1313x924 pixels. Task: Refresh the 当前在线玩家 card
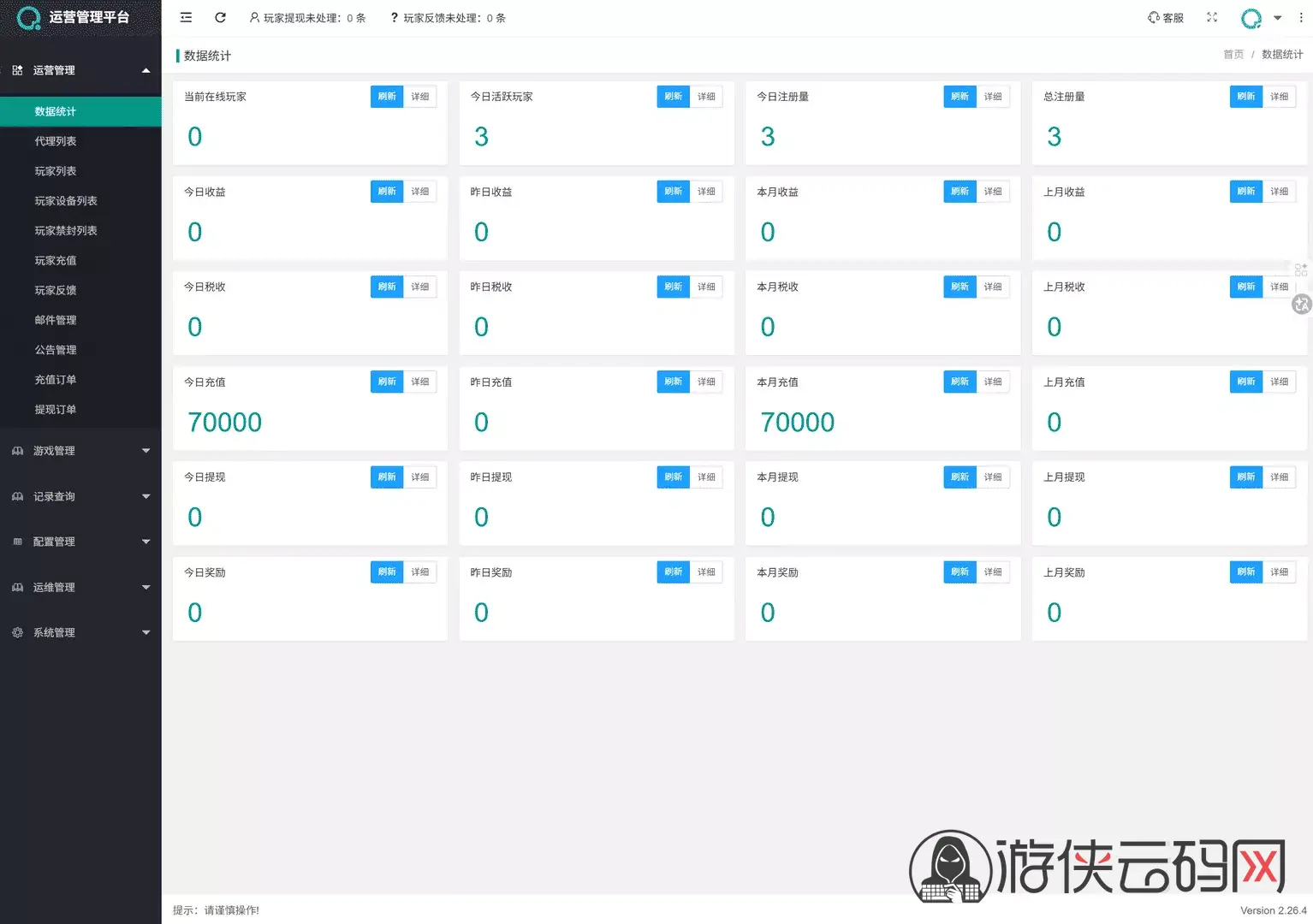click(387, 97)
